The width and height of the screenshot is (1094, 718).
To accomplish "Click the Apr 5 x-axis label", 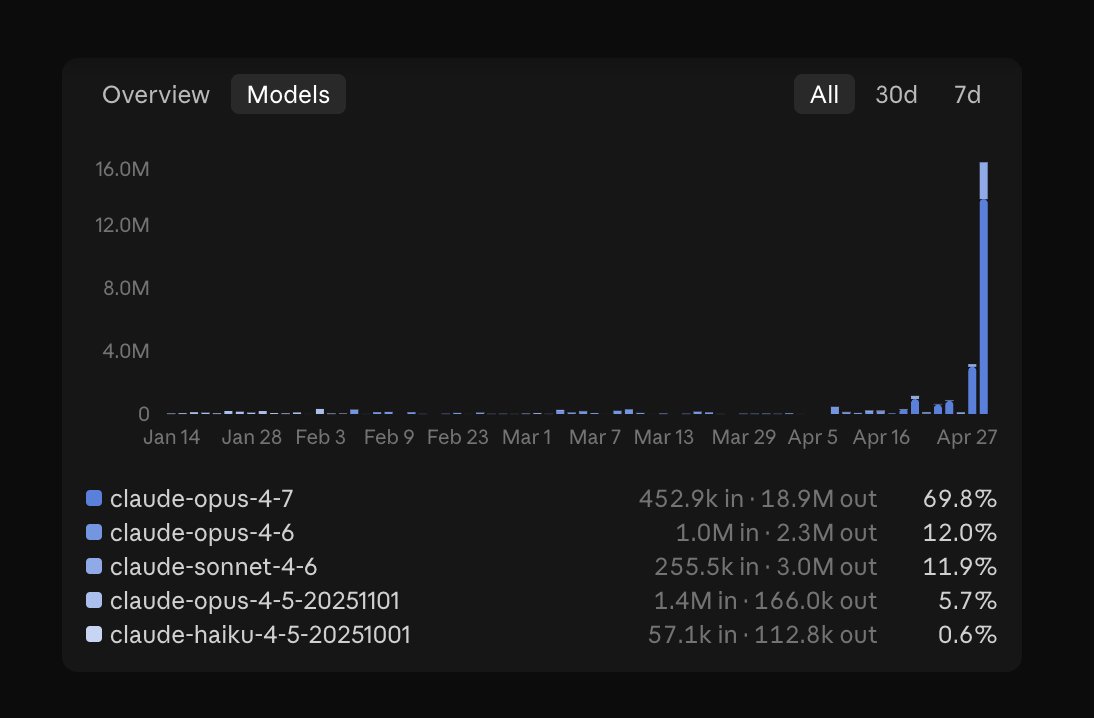I will [x=813, y=437].
